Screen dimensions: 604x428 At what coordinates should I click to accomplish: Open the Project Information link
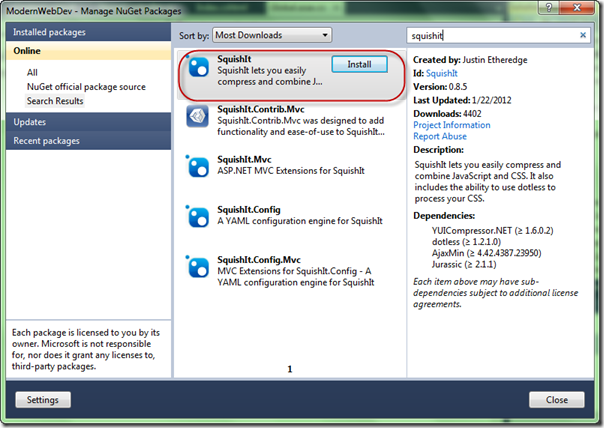point(451,125)
